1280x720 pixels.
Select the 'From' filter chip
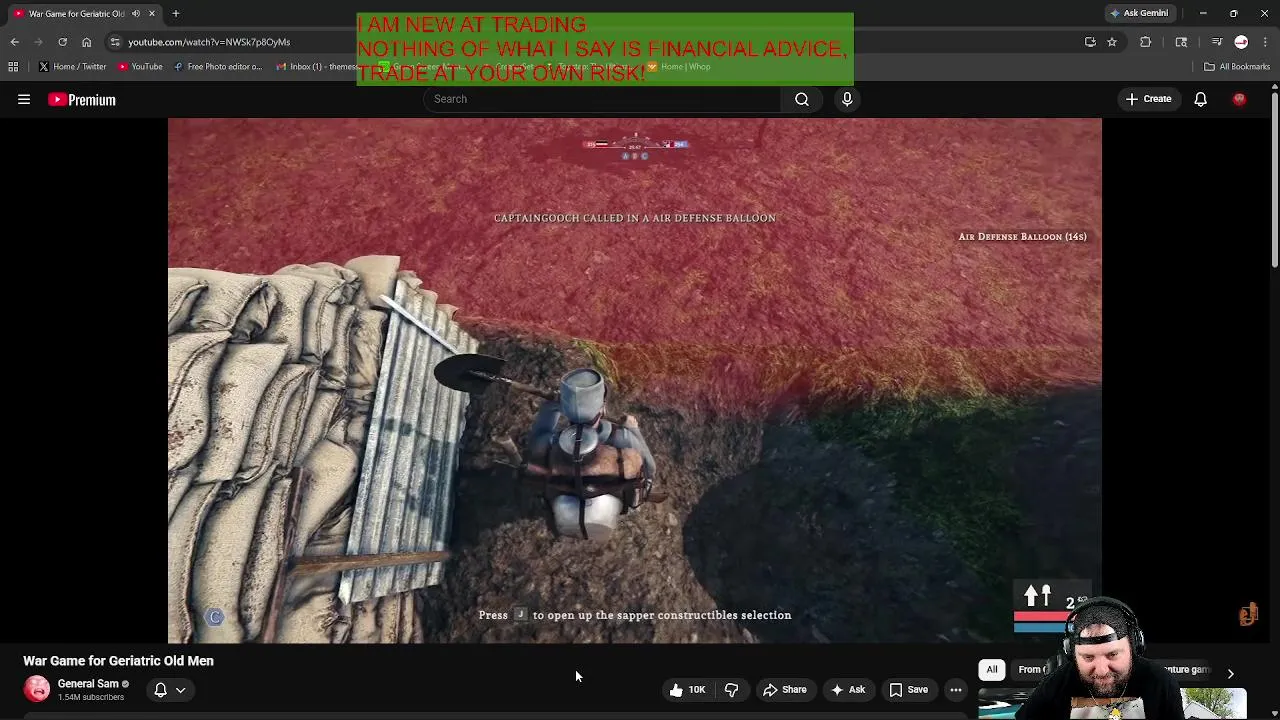pyautogui.click(x=1030, y=669)
